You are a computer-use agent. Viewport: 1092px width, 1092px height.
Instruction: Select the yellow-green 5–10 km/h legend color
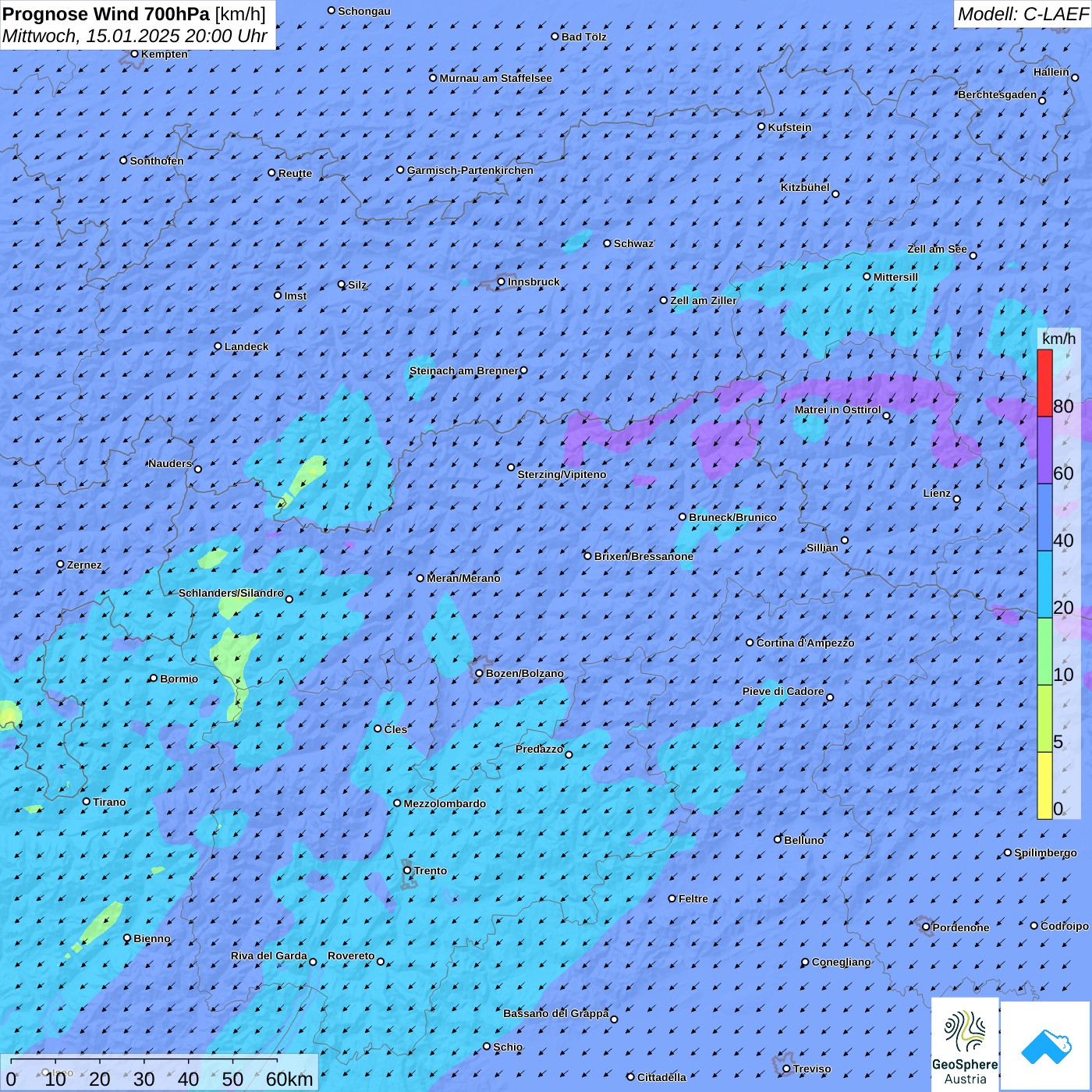coord(1044,718)
